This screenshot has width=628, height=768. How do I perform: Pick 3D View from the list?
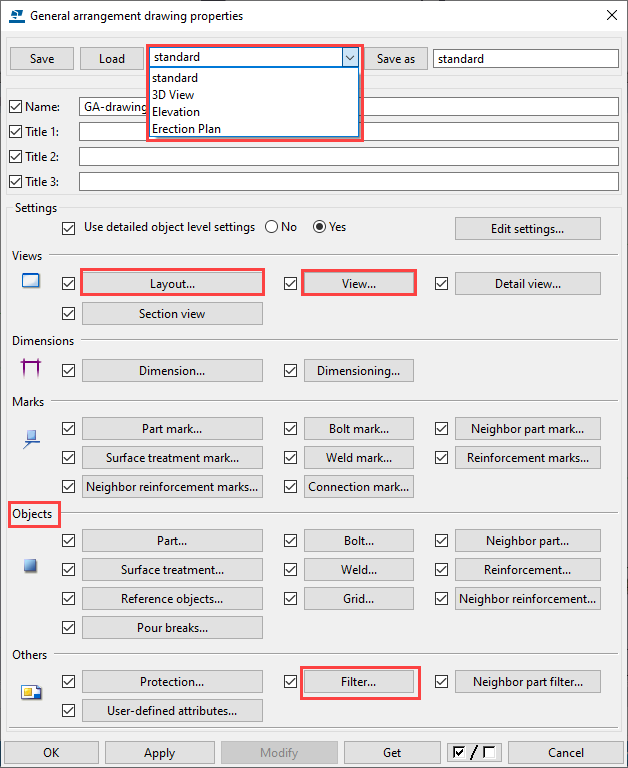tap(172, 95)
